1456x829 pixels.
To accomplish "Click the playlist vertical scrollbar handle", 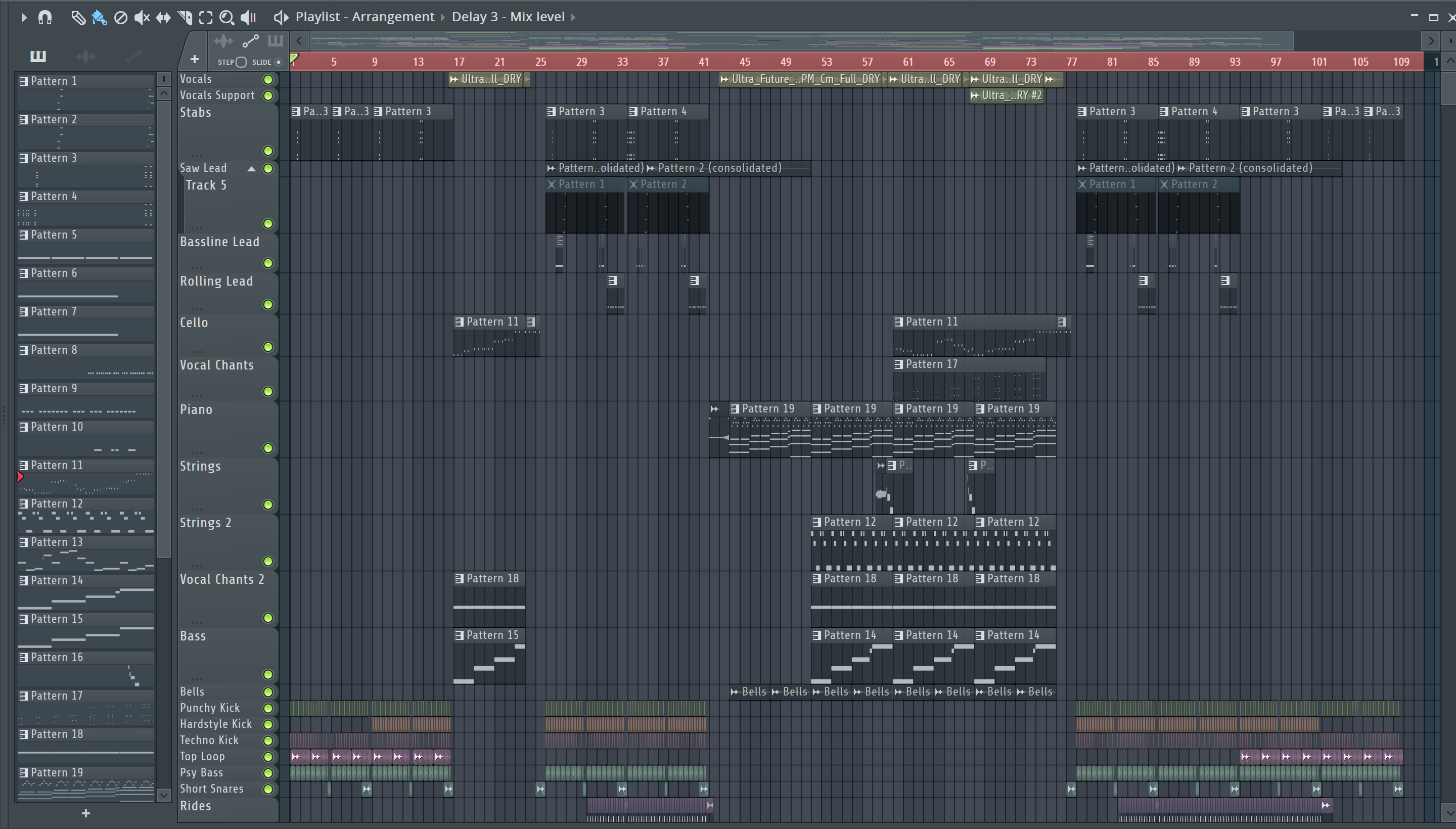I will 1449,87.
